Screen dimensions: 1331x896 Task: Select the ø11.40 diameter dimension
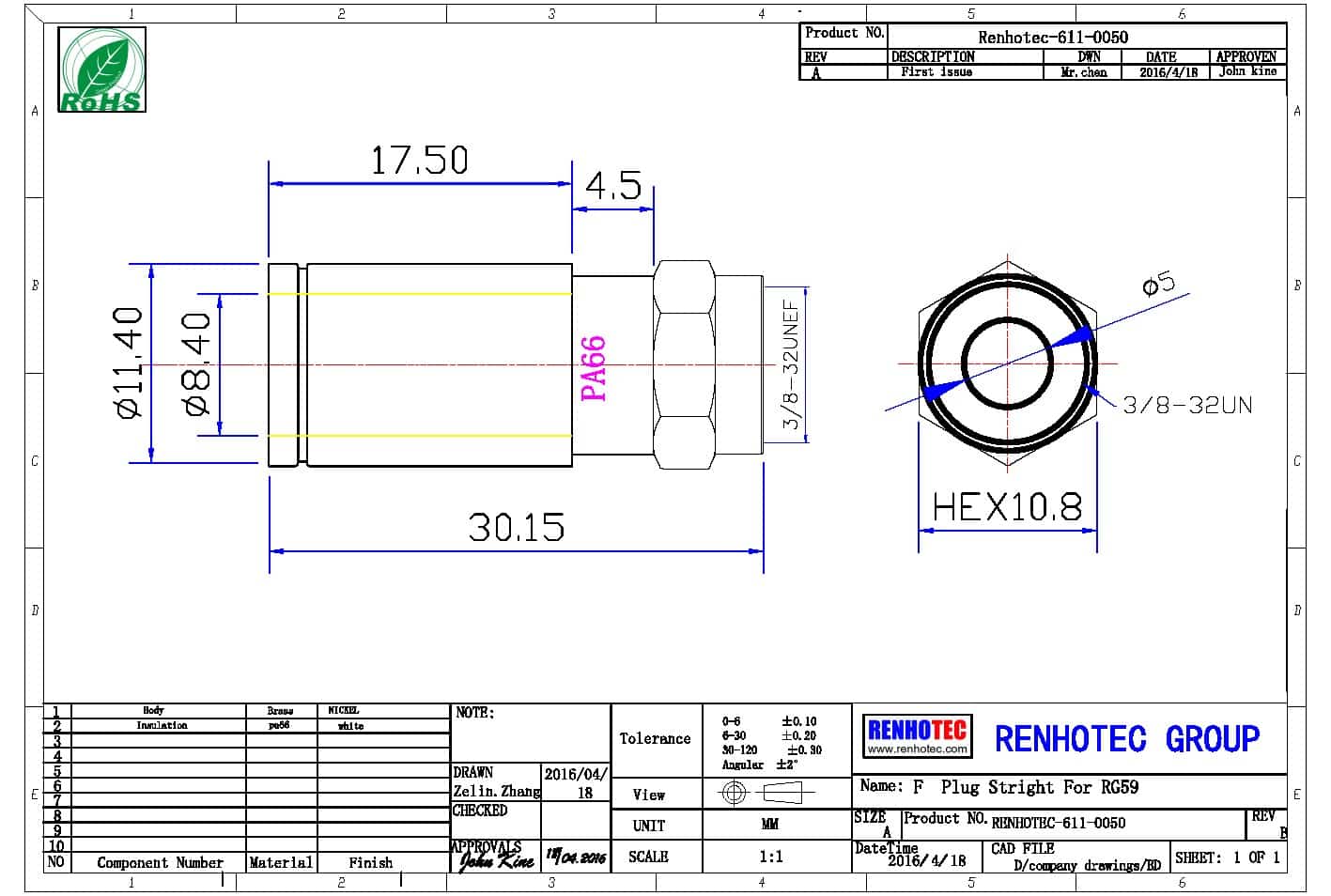click(x=128, y=363)
